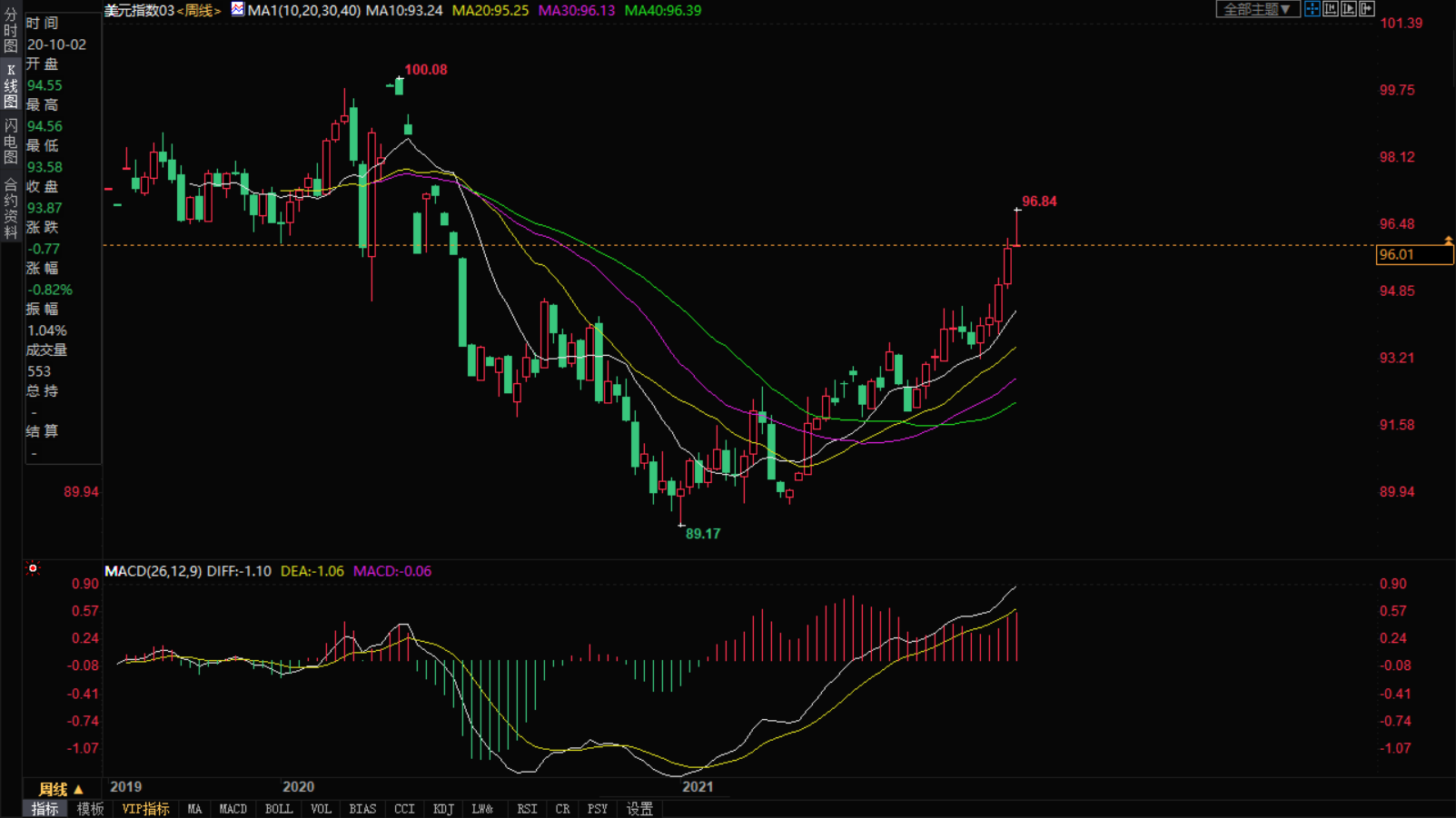Image resolution: width=1456 pixels, height=818 pixels.
Task: Open the 合约资料 side tab
Action: [11, 209]
